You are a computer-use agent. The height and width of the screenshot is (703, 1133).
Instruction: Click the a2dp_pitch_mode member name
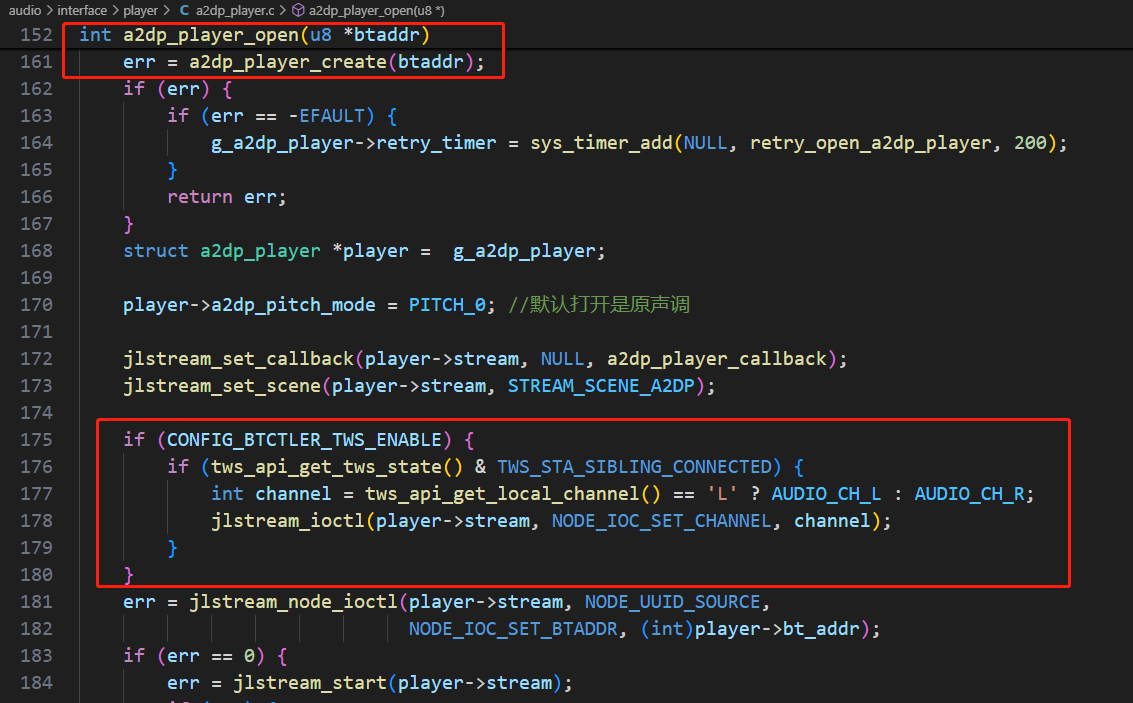[293, 305]
